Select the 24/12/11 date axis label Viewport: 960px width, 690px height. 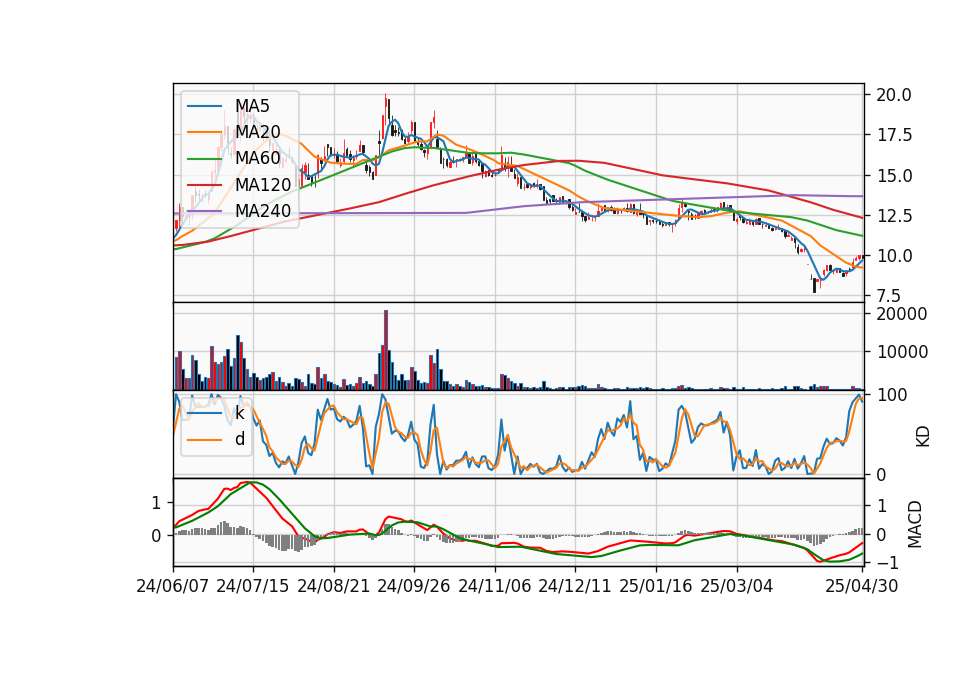pyautogui.click(x=575, y=586)
